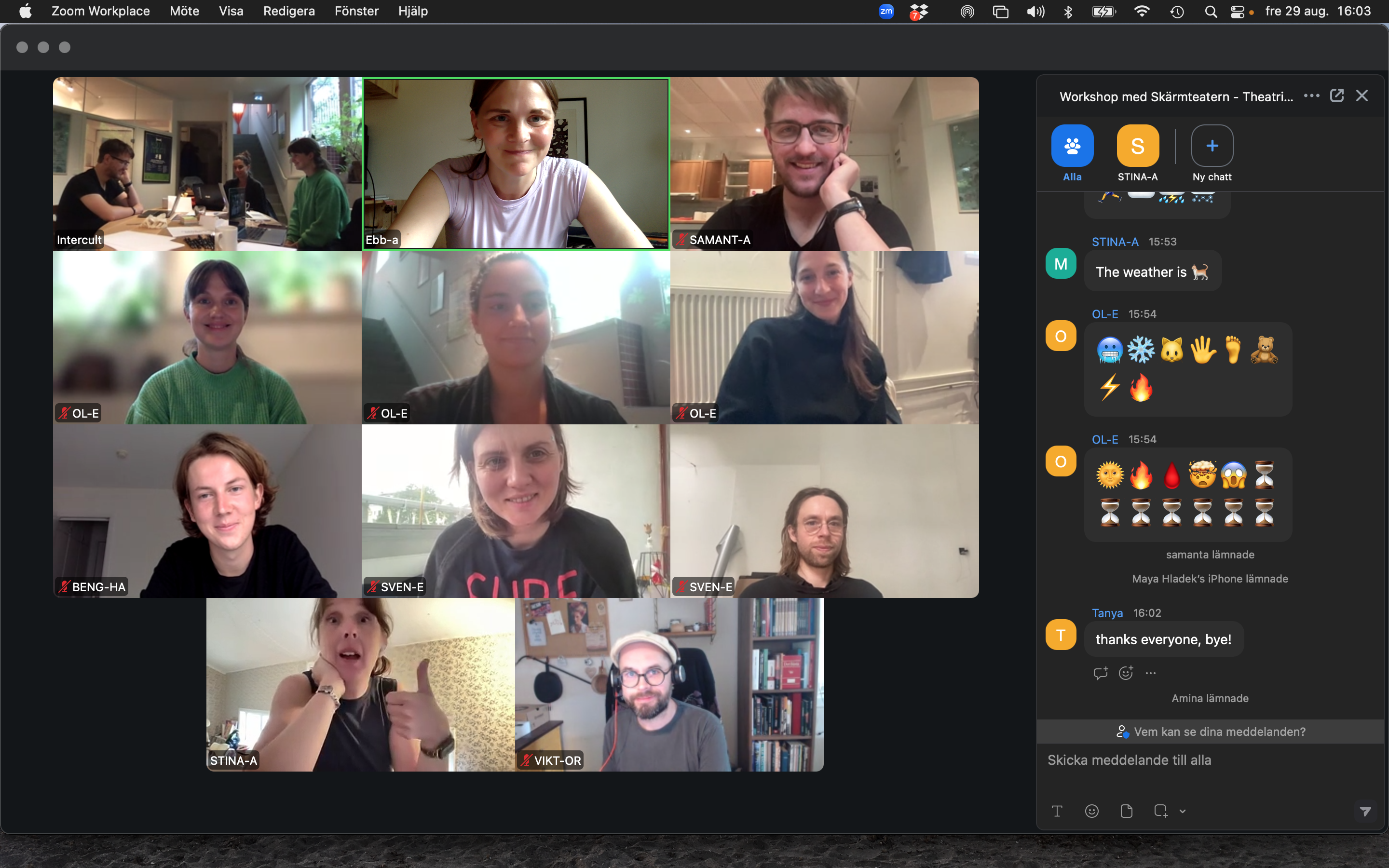1389x868 pixels.
Task: Open text formatting options in chat
Action: point(1057,811)
